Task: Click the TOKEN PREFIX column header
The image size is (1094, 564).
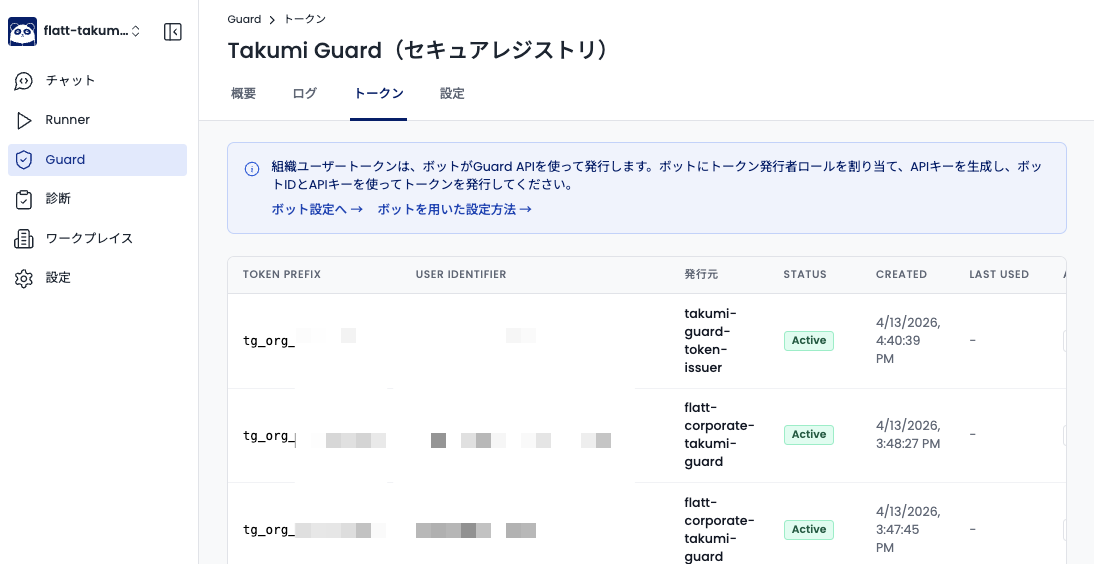Action: pos(282,275)
